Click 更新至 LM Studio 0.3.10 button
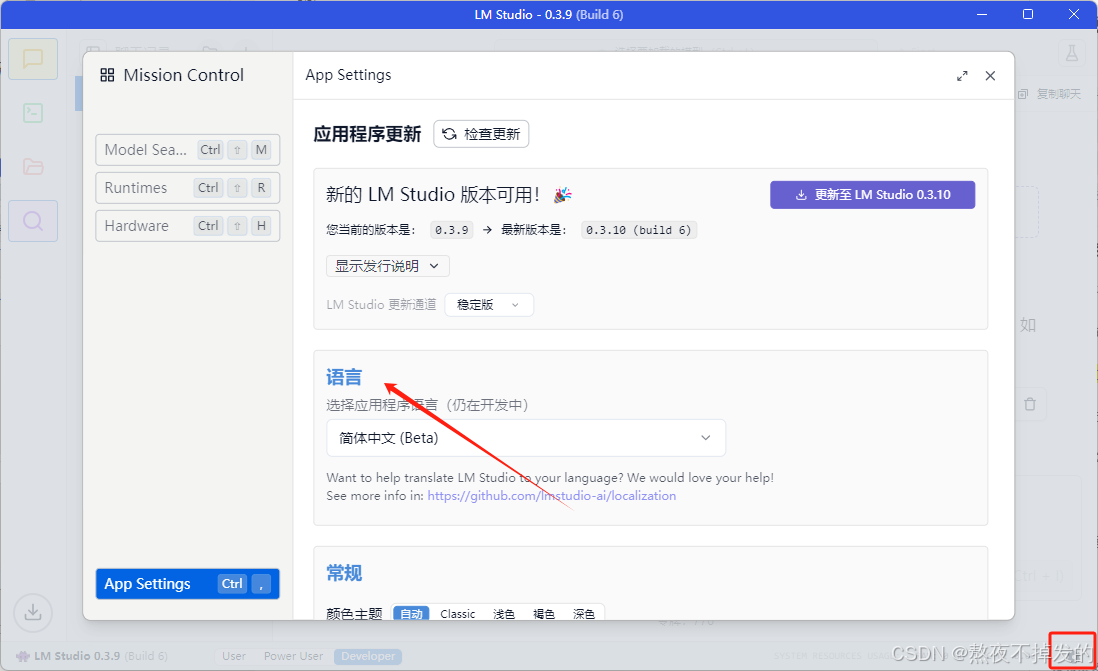 873,195
